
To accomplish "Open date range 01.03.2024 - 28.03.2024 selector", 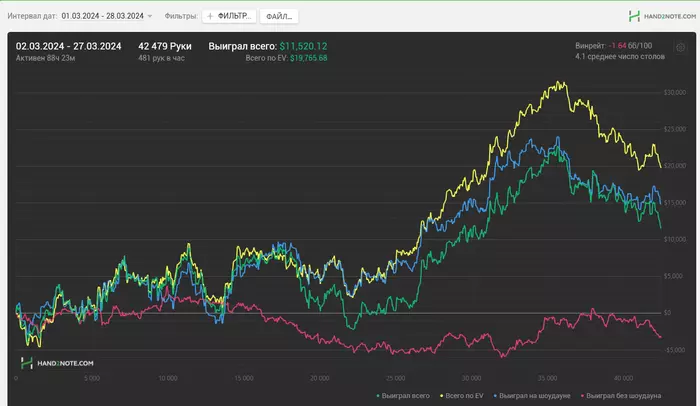I will pos(101,16).
